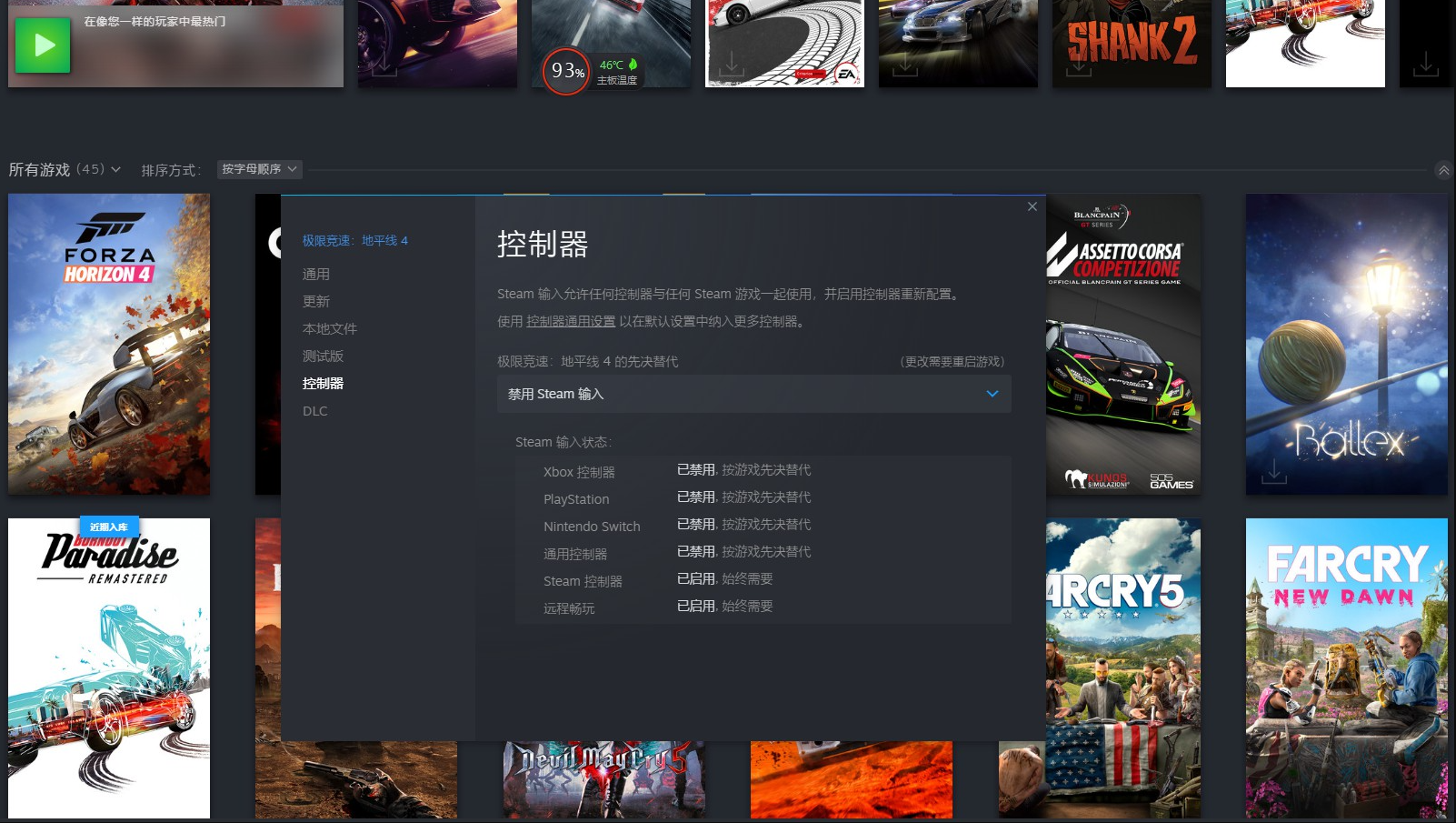1456x823 pixels.
Task: Click the 通用控制器 status row
Action: coord(763,552)
